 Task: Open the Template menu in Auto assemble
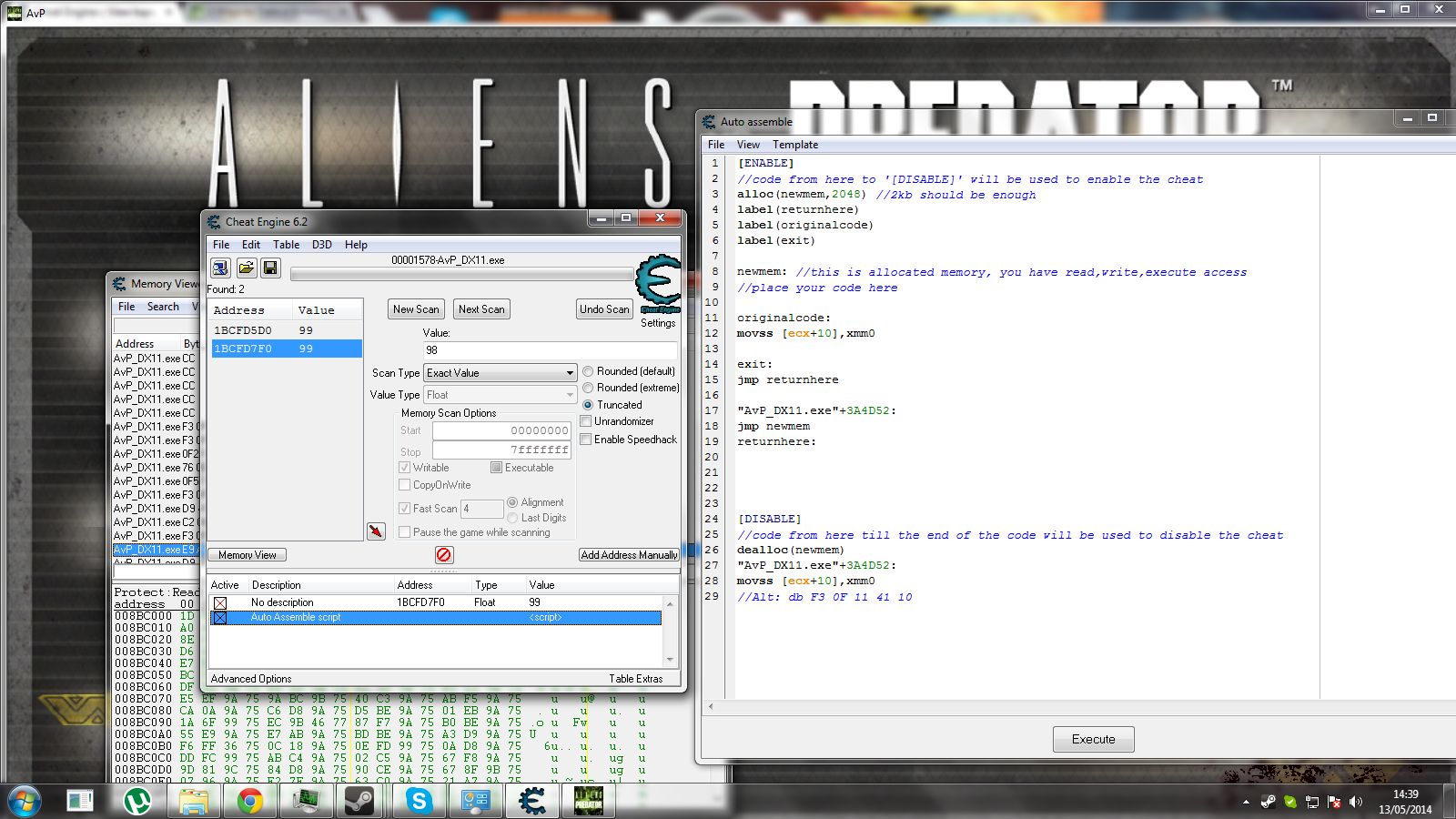(795, 145)
